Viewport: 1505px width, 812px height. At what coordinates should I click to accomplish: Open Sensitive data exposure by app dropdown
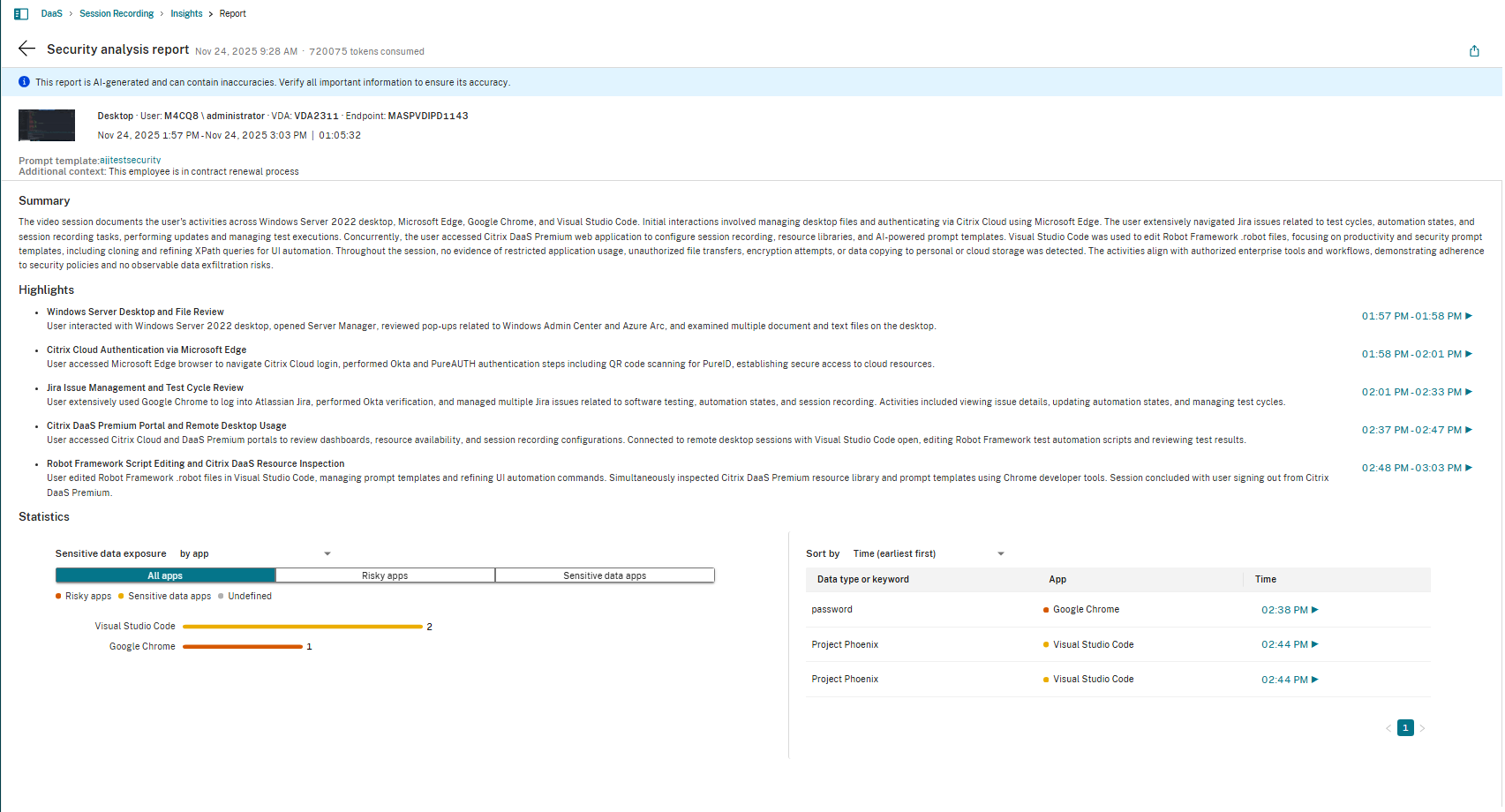[255, 553]
